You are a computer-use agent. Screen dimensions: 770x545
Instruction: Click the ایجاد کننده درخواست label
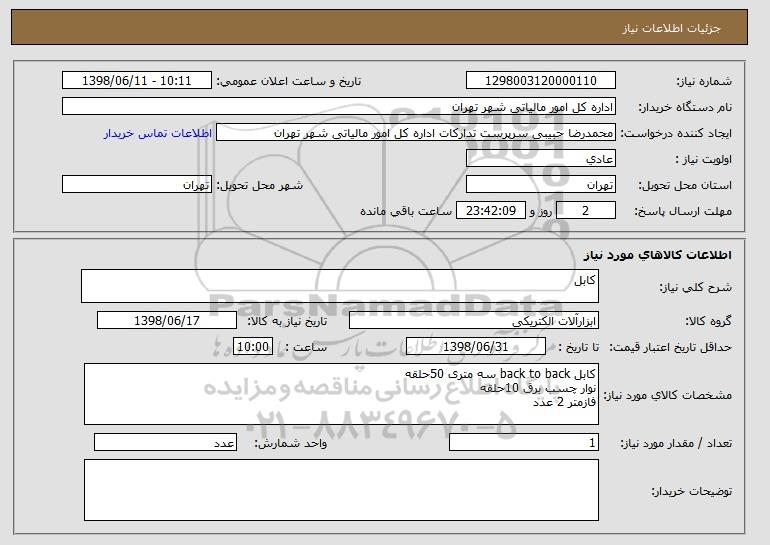[676, 133]
